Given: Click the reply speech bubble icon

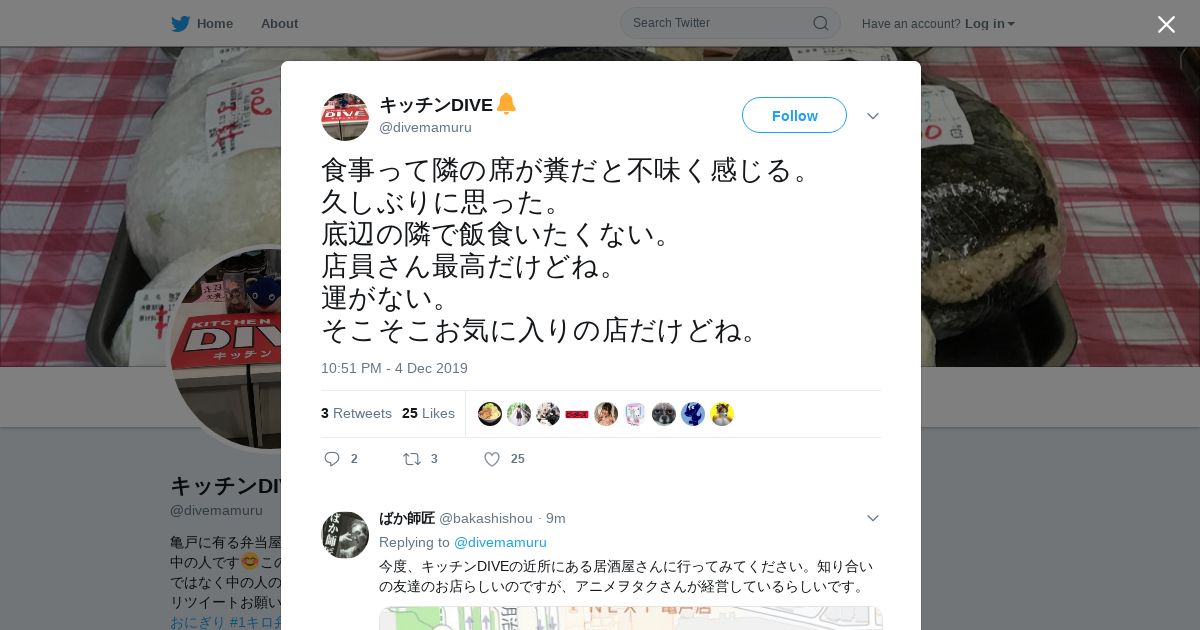Looking at the screenshot, I should click(332, 459).
